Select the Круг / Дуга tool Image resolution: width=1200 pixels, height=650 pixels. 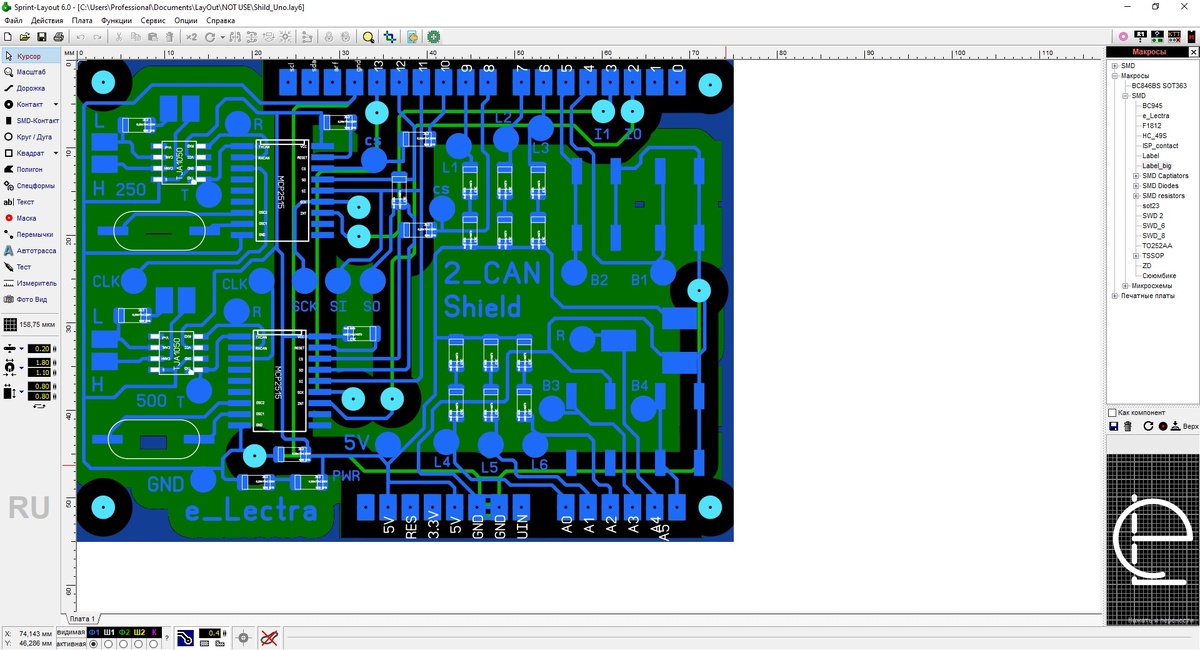click(x=30, y=136)
